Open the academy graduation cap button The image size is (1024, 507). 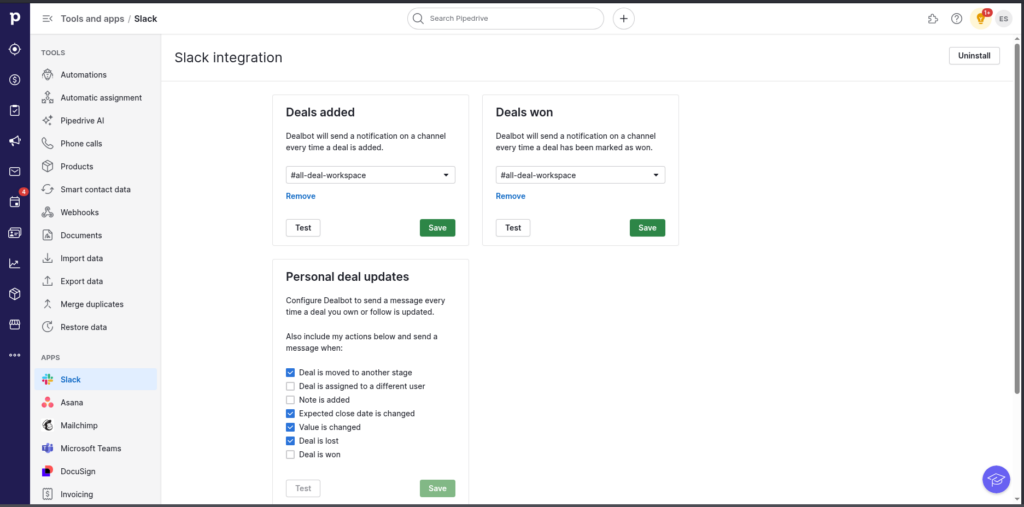[x=996, y=480]
